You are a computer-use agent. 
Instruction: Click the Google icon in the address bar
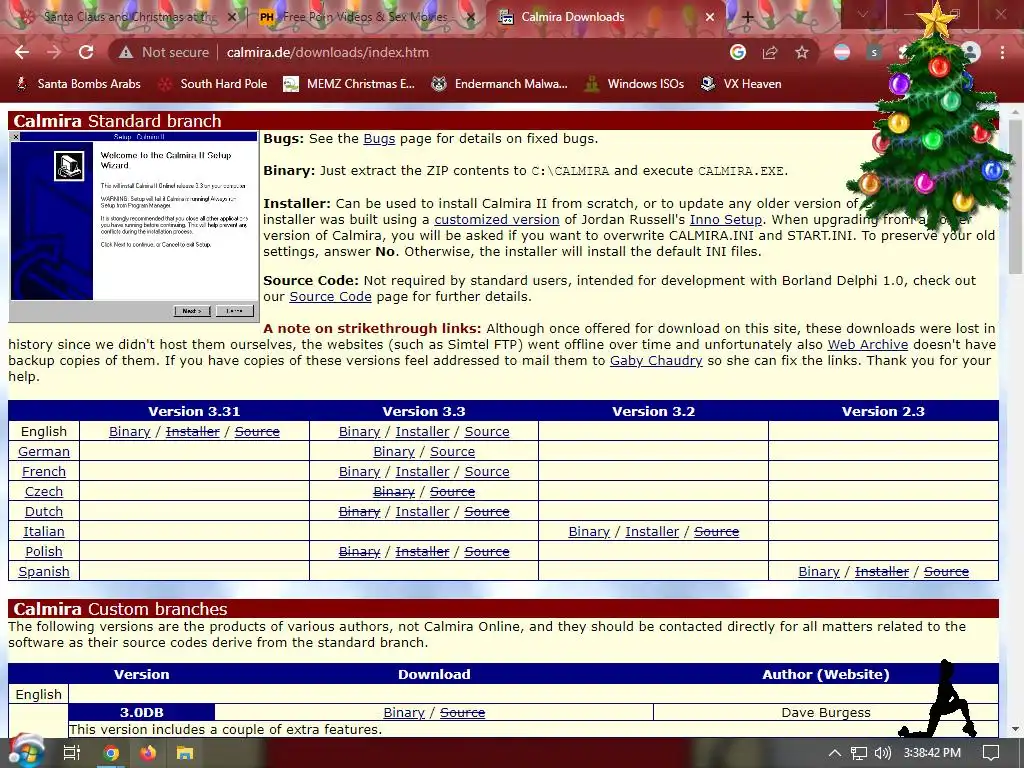tap(738, 52)
